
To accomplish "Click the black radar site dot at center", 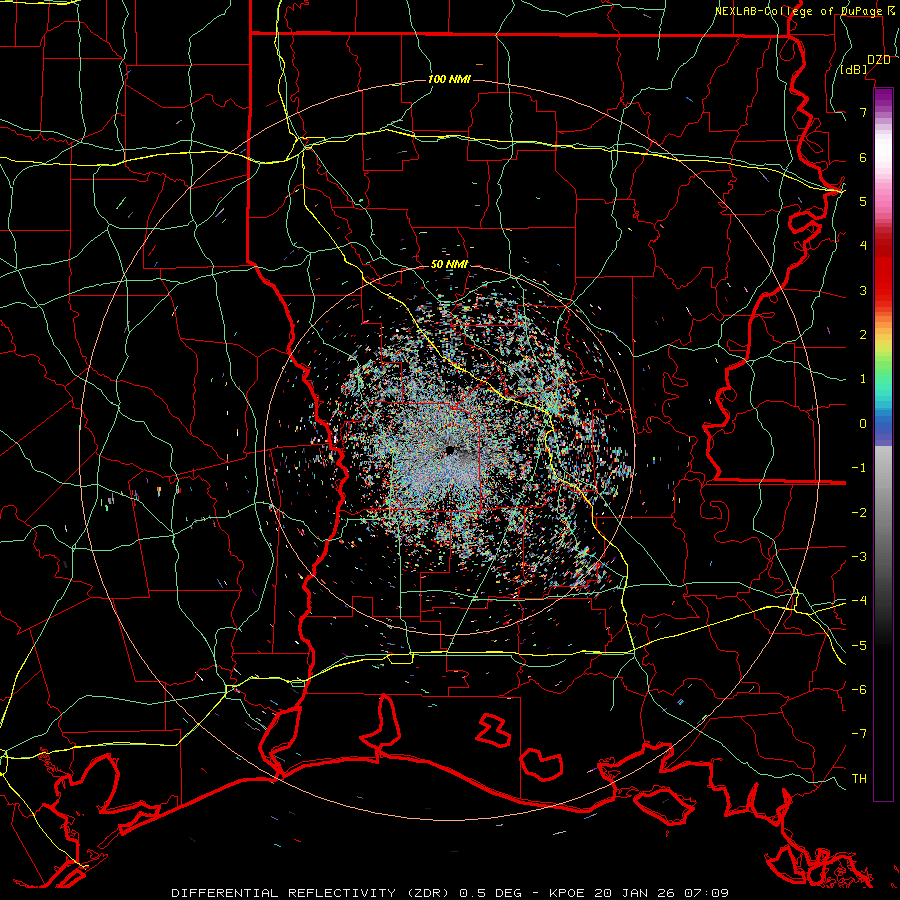I will coord(450,450).
